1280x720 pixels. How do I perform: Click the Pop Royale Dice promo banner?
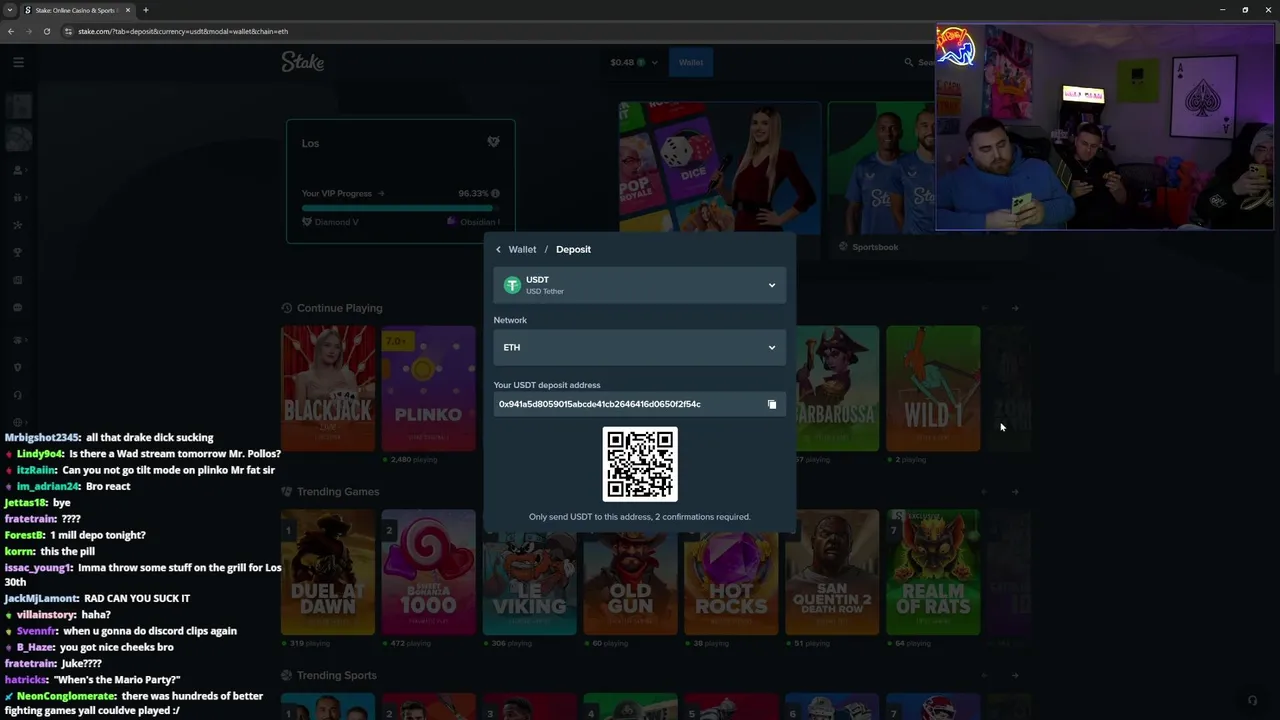[x=719, y=167]
